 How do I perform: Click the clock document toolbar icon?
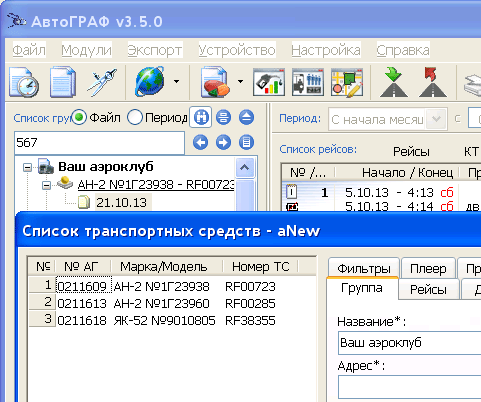pyautogui.click(x=24, y=82)
